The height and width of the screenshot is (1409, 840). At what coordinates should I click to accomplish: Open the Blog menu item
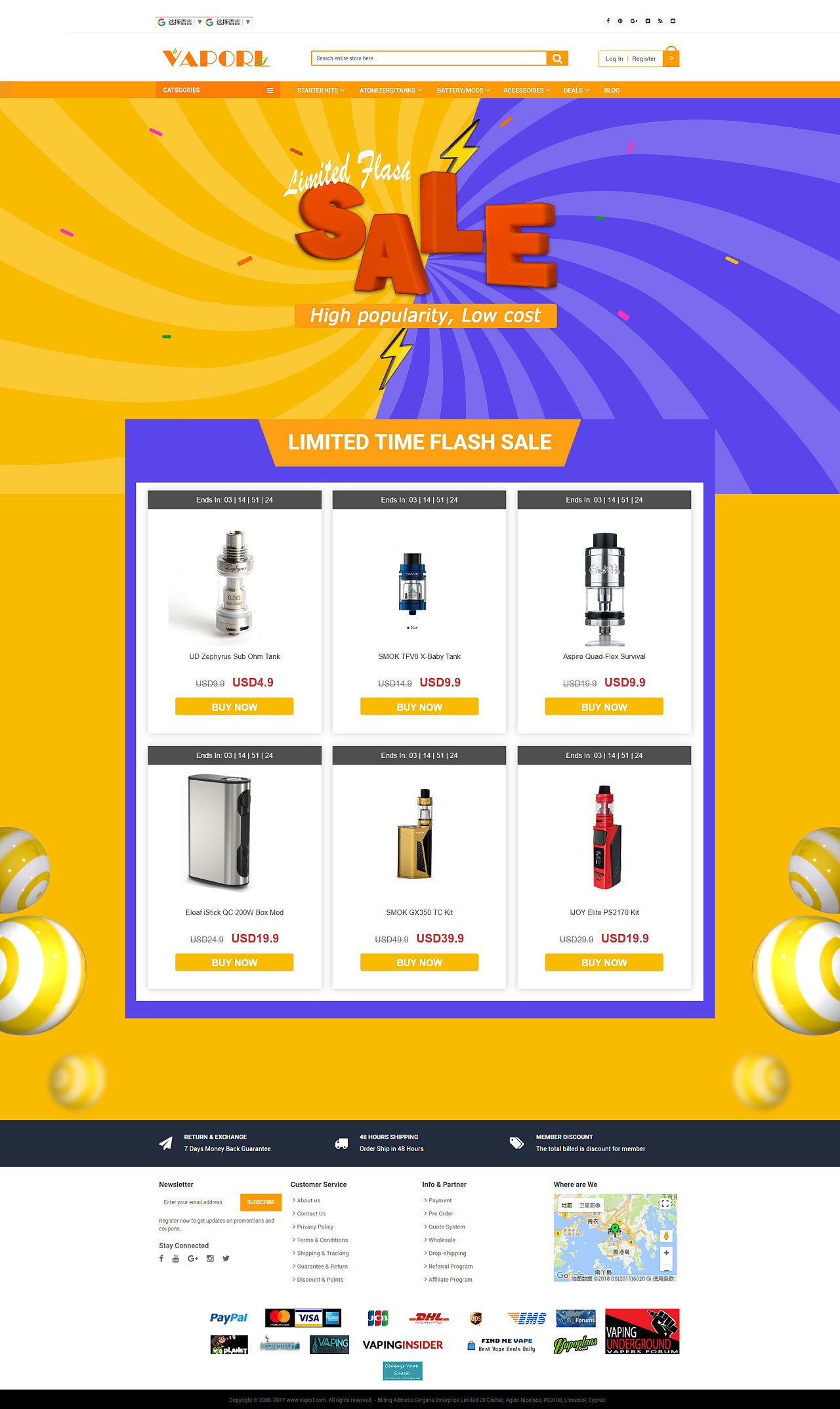click(x=612, y=91)
